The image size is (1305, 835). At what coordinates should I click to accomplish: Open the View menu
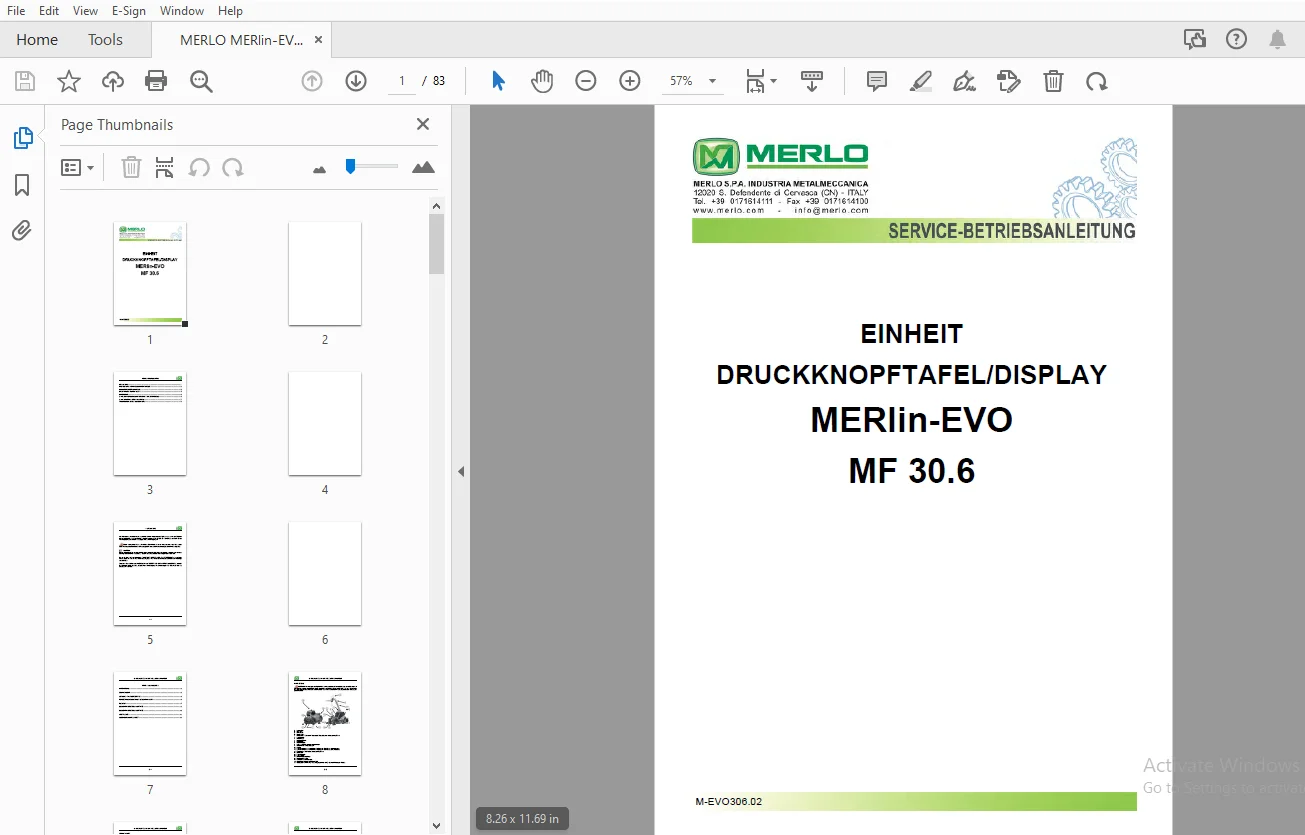point(85,11)
